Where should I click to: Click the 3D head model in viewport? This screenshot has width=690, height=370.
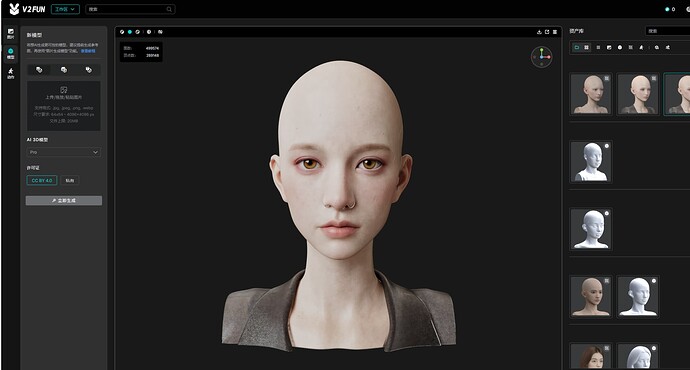tap(339, 206)
